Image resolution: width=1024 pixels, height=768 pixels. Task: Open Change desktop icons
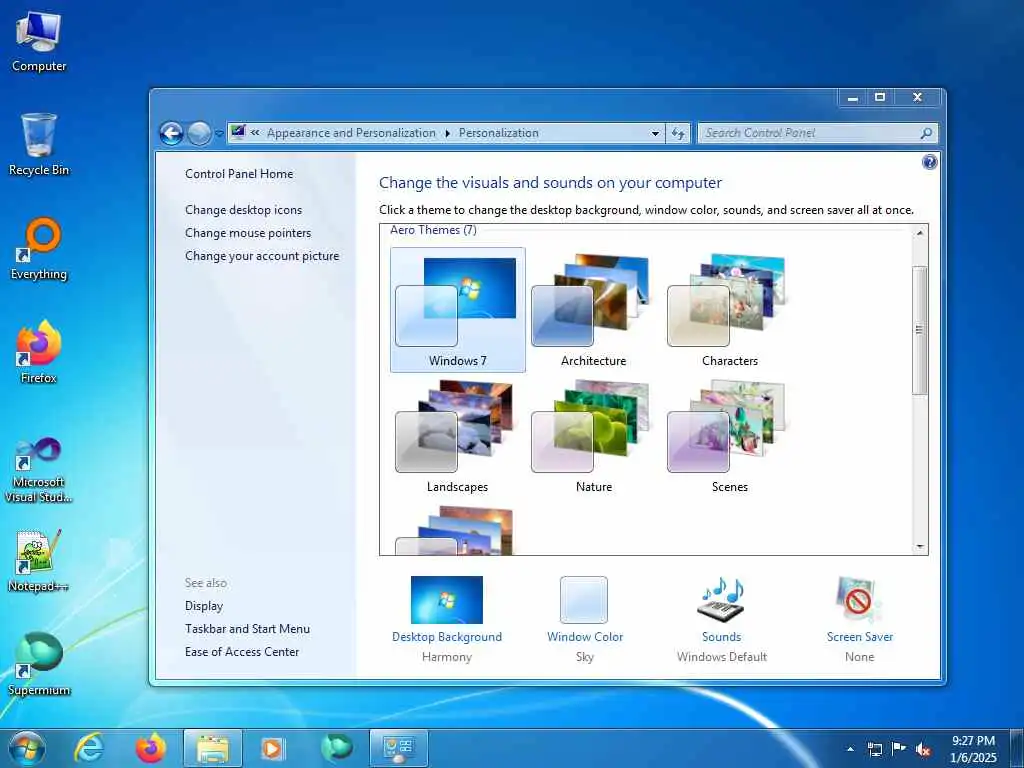tap(244, 210)
